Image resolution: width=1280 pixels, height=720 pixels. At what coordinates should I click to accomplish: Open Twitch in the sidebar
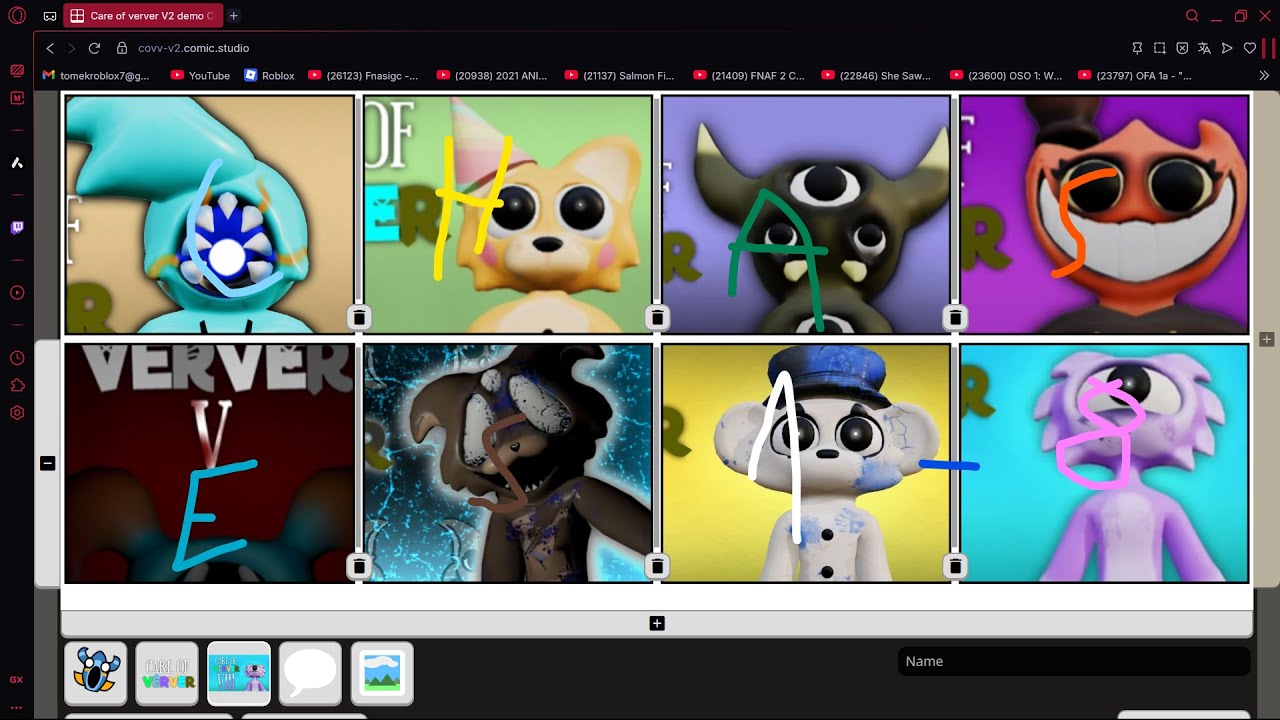coord(16,228)
